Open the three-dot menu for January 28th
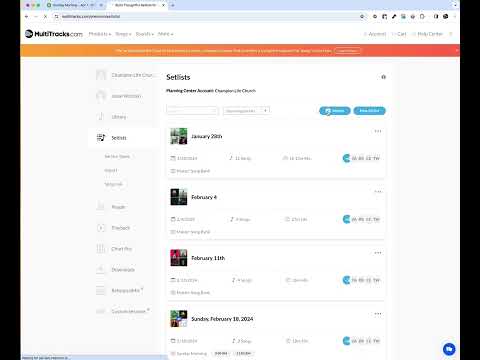 coord(378,131)
